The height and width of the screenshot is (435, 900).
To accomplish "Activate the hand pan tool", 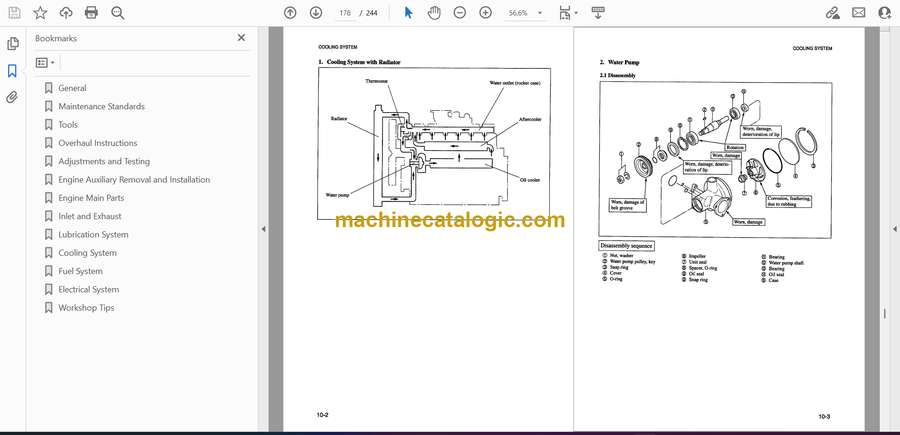I will click(x=434, y=13).
